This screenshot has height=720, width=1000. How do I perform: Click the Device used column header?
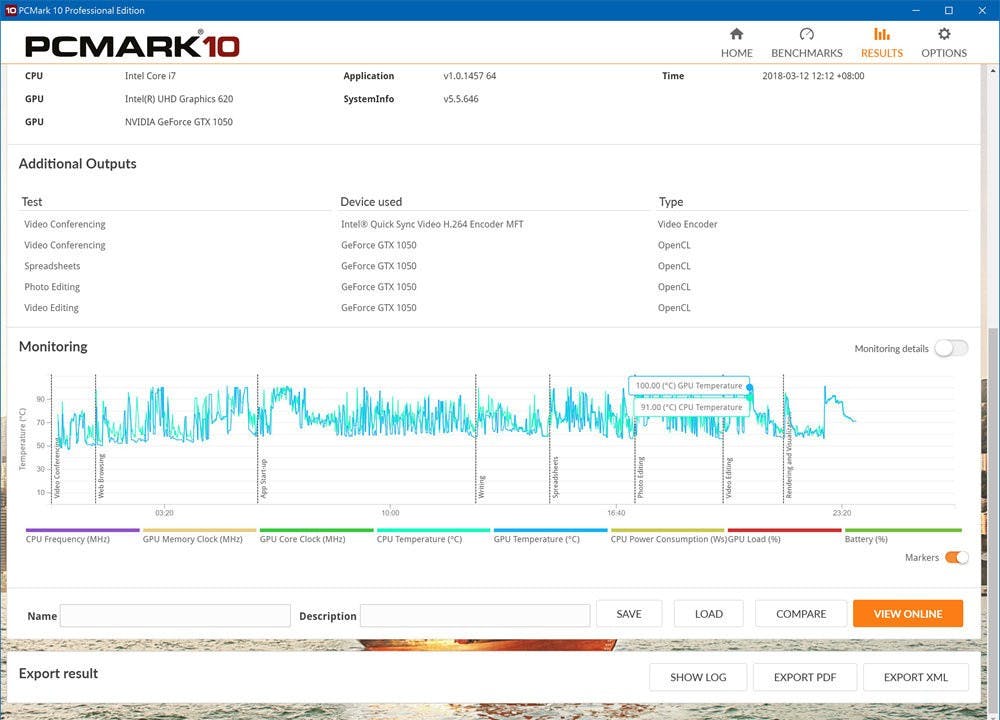[x=371, y=202]
